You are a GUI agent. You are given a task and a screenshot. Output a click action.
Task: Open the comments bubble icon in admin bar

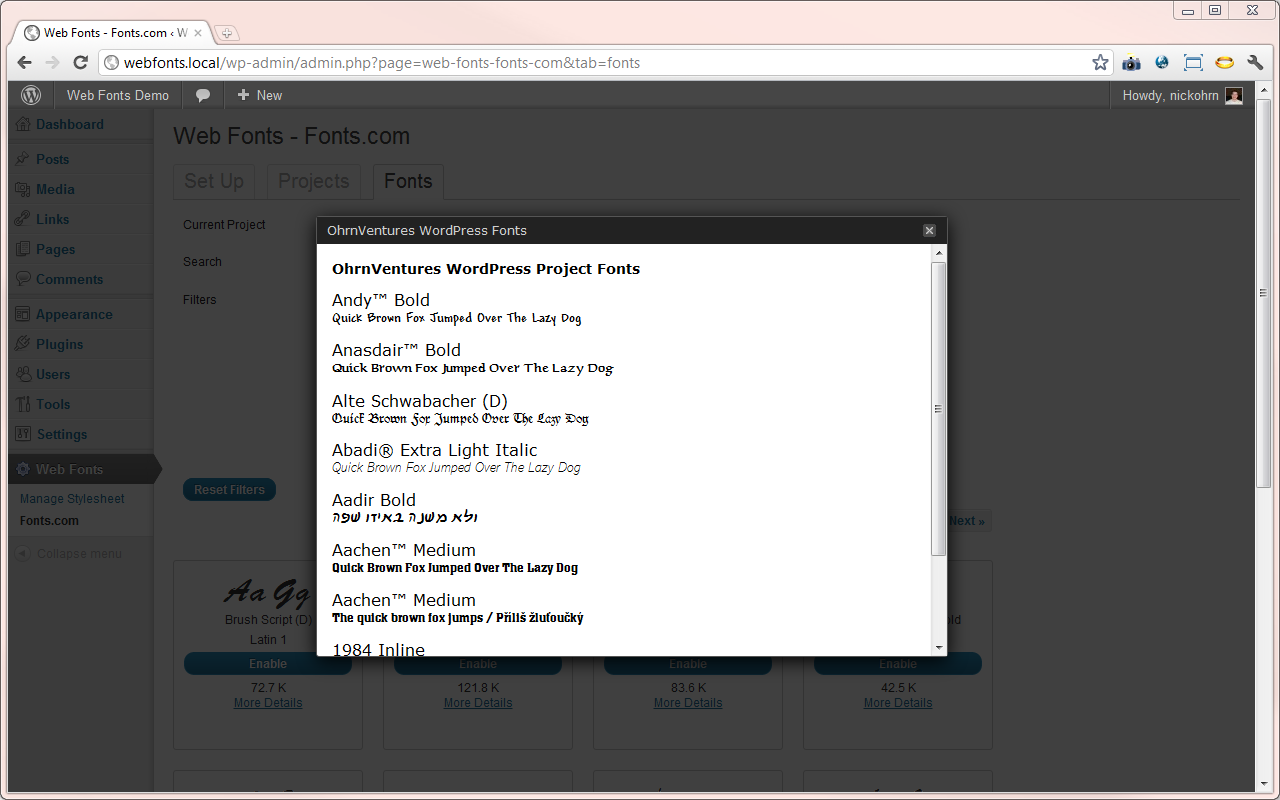click(x=203, y=95)
